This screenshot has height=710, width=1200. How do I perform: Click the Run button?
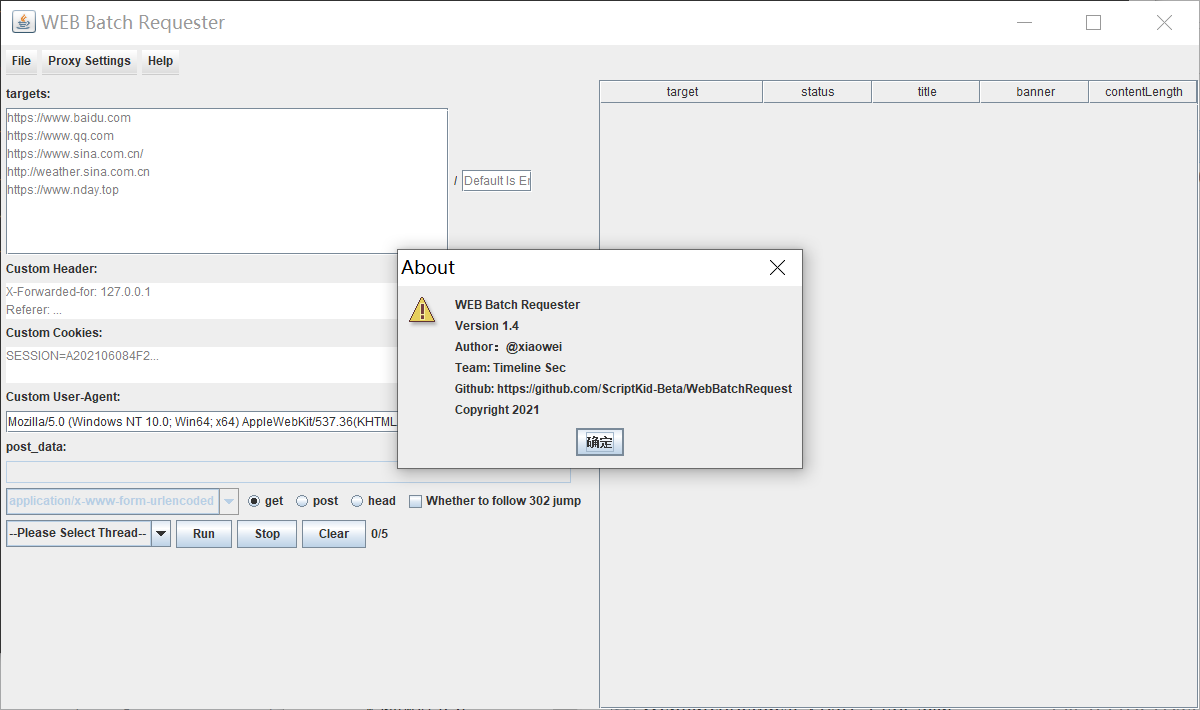(203, 533)
